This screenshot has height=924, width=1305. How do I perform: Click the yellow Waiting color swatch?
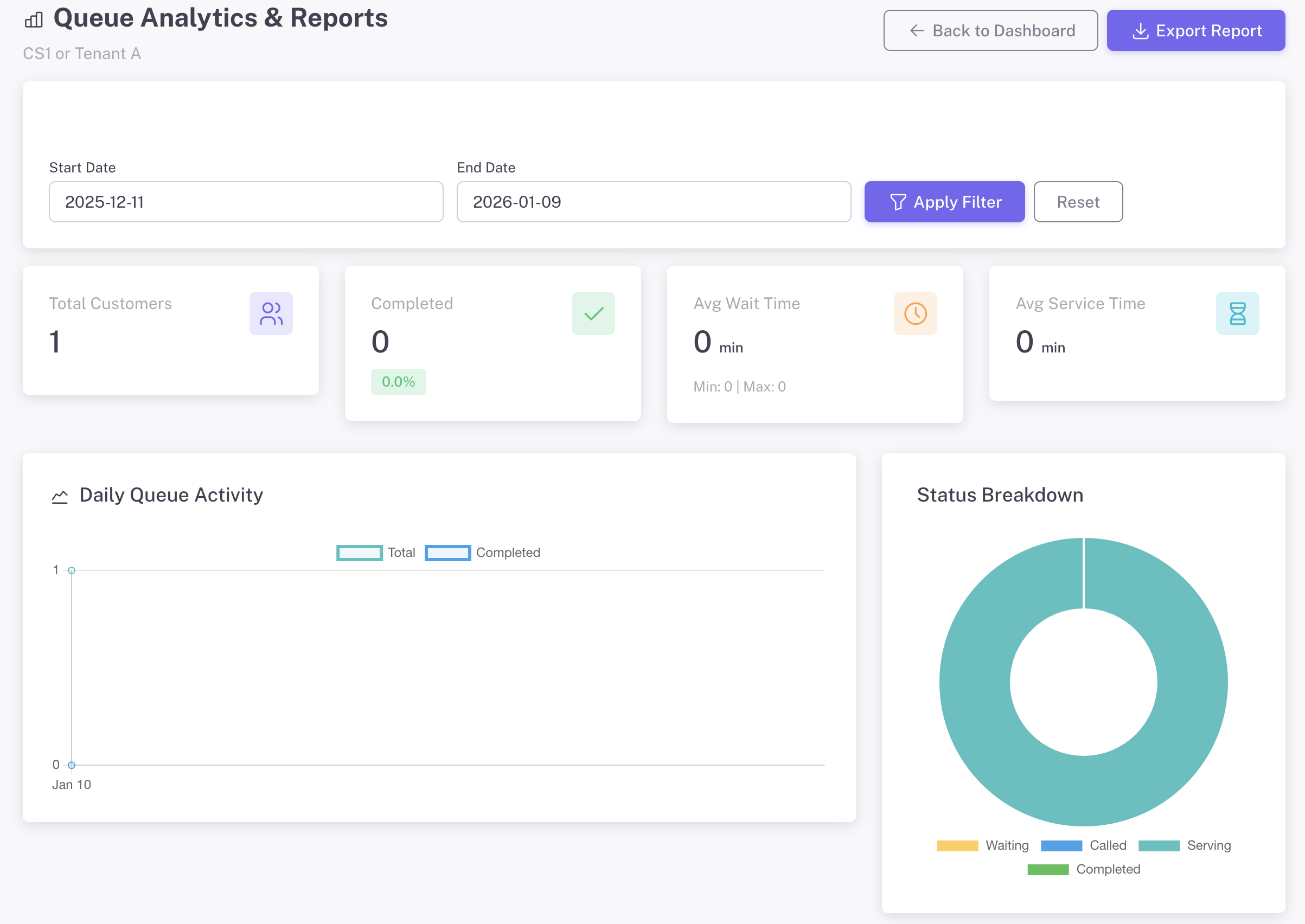tap(958, 845)
